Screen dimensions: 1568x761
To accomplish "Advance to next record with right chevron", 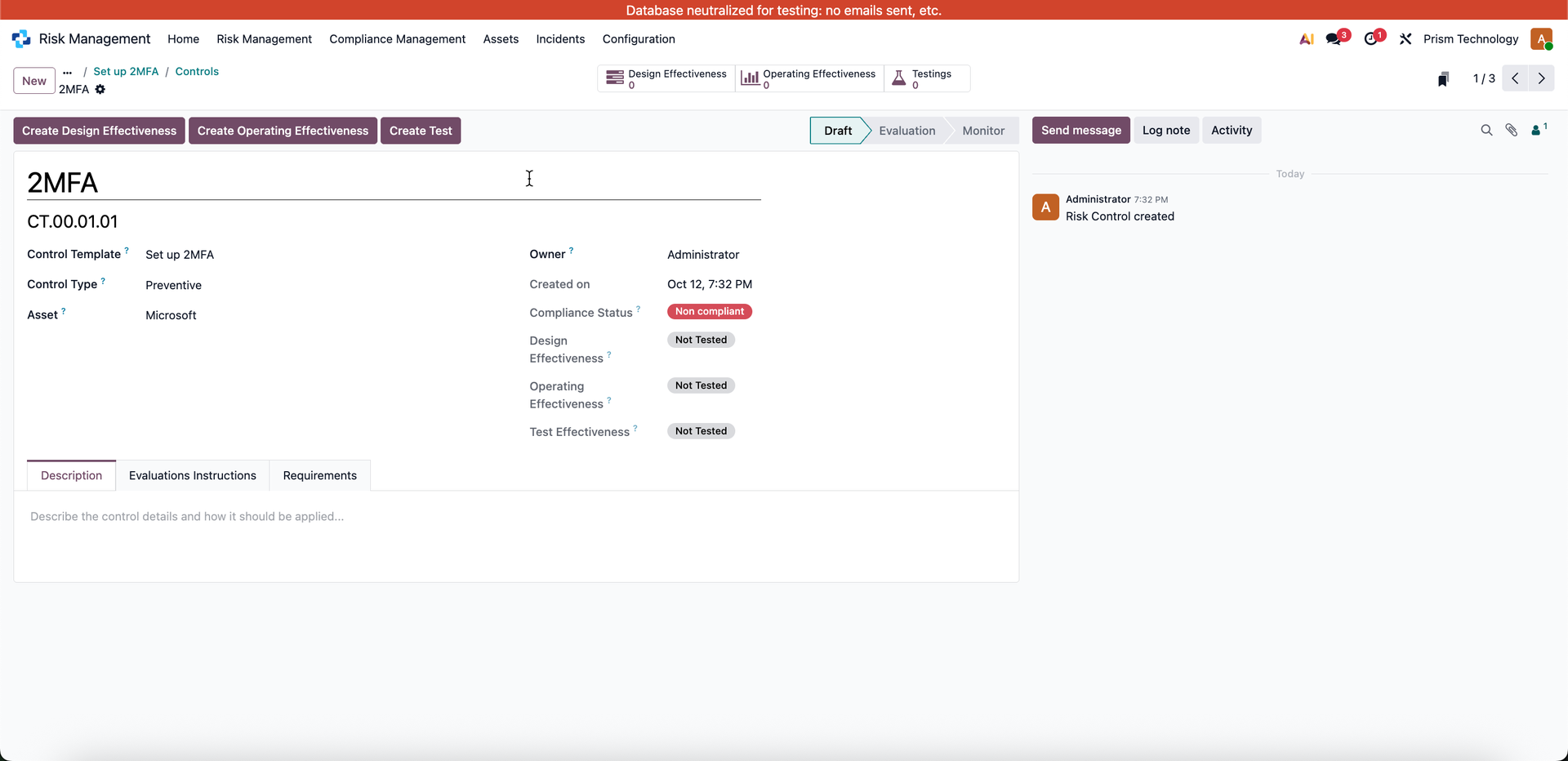I will pyautogui.click(x=1541, y=78).
